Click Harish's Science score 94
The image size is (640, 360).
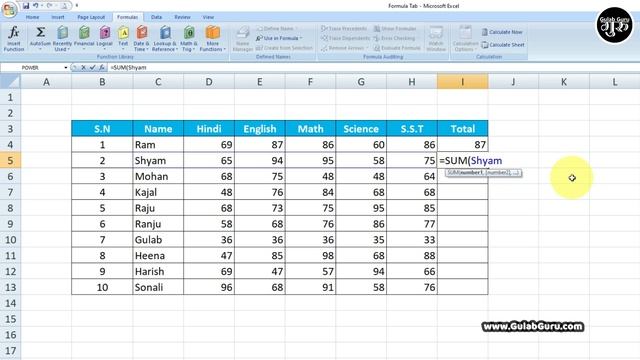(x=361, y=271)
